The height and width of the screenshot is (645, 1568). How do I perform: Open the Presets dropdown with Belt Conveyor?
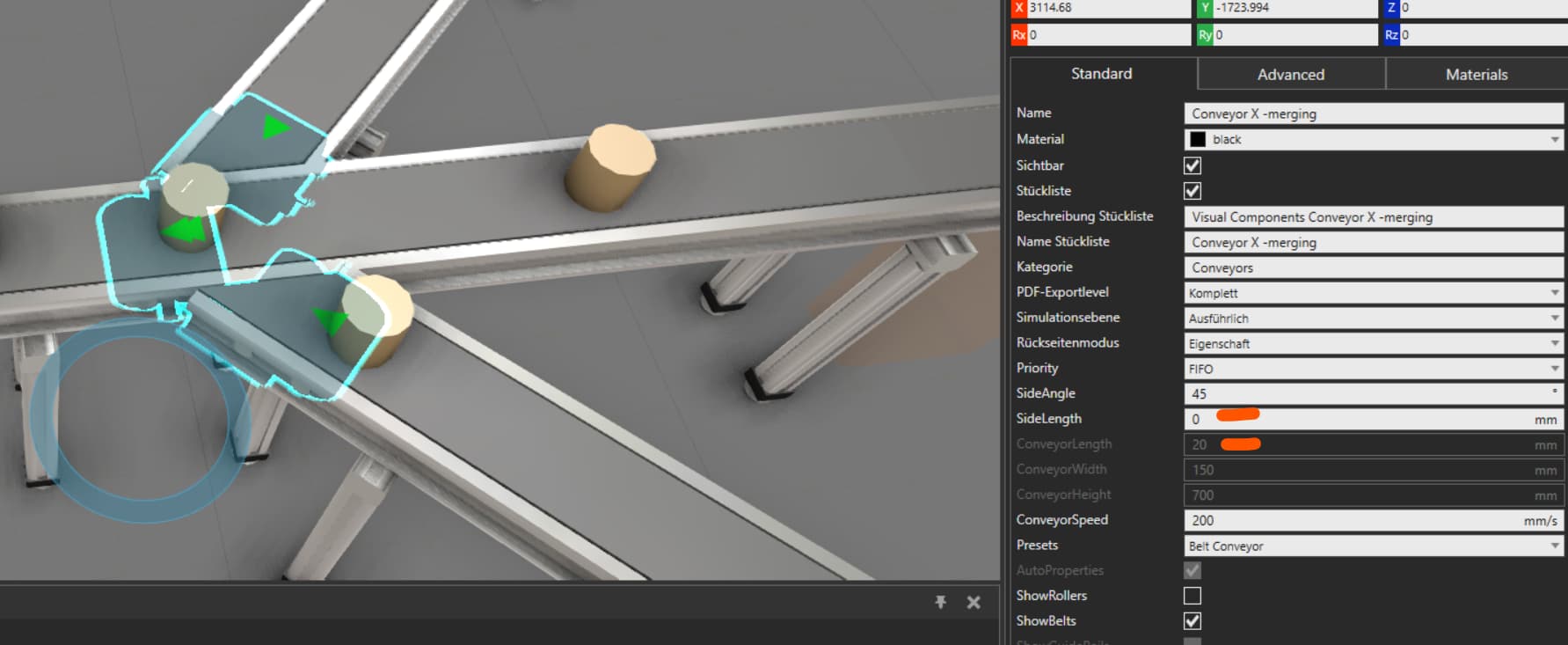pyautogui.click(x=1374, y=546)
